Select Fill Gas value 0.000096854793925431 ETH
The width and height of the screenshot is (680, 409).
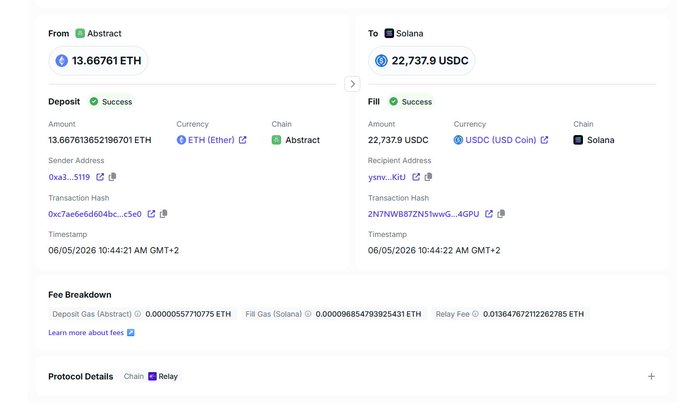point(368,314)
